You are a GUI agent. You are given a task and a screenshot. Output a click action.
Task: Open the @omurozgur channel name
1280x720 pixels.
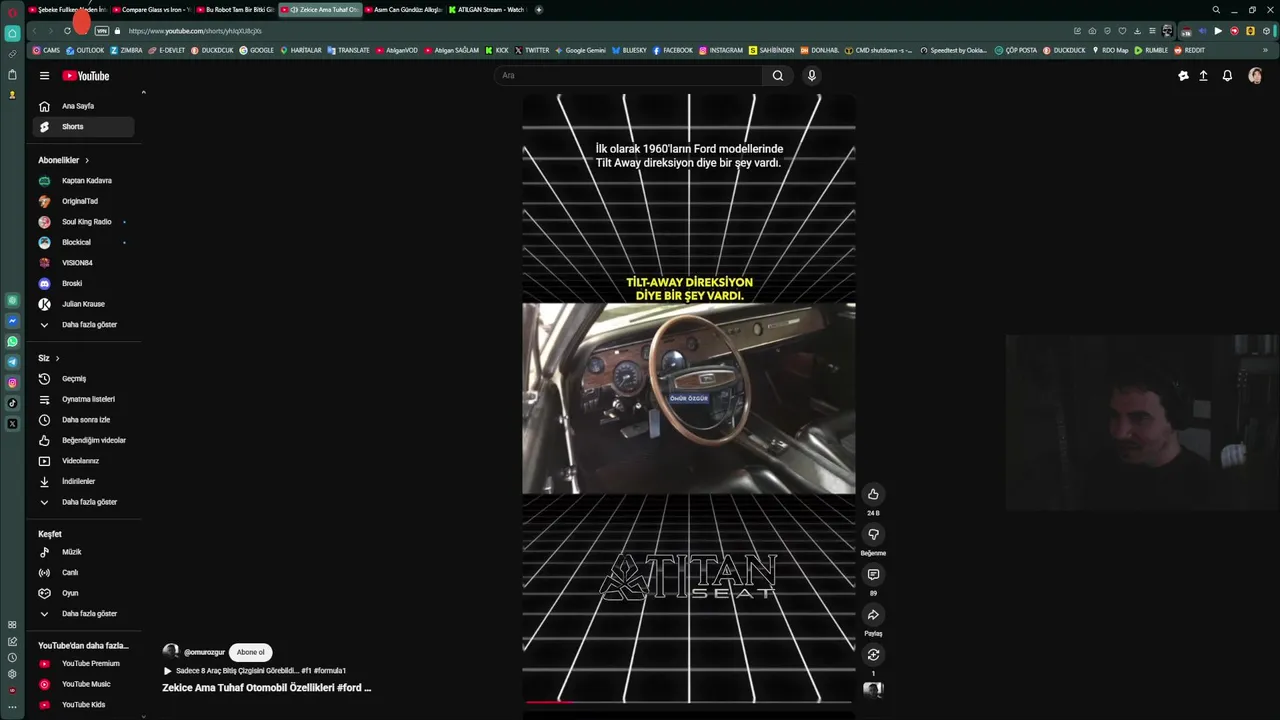pyautogui.click(x=204, y=652)
